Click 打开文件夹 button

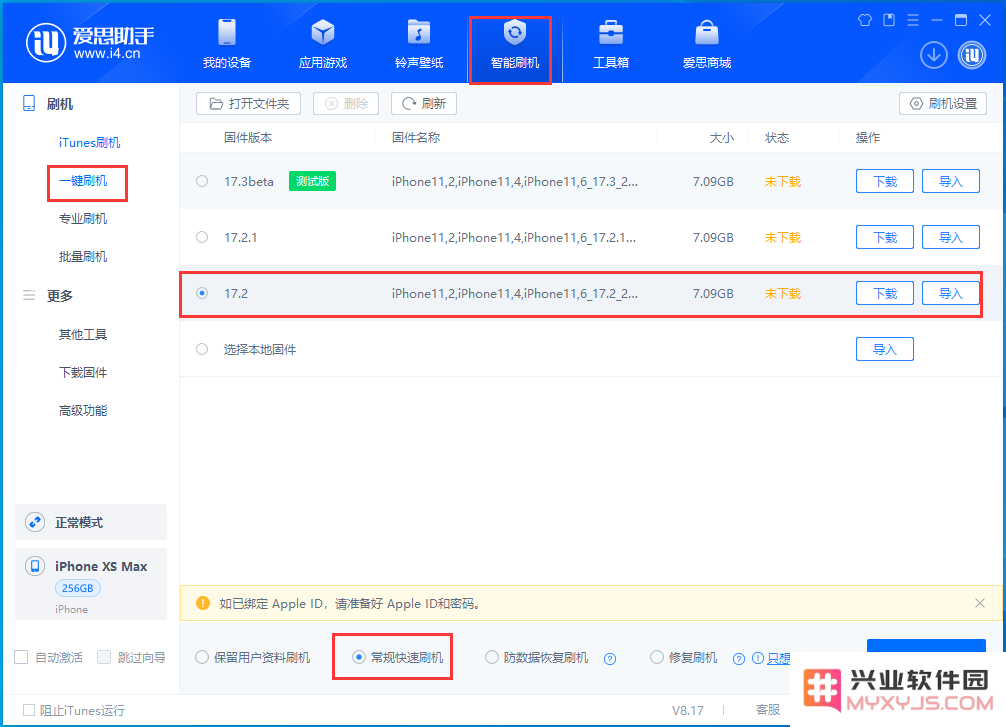pyautogui.click(x=248, y=103)
